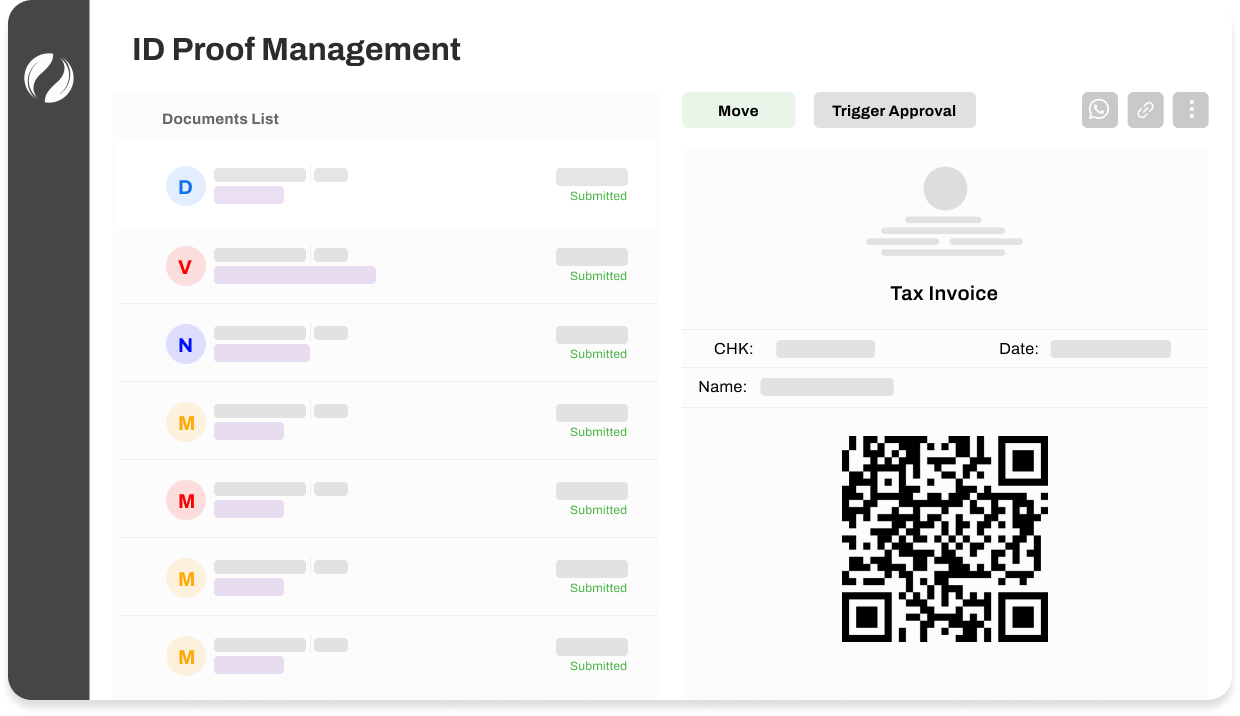Click the Submitted status in D row
The image size is (1240, 716).
coord(598,196)
